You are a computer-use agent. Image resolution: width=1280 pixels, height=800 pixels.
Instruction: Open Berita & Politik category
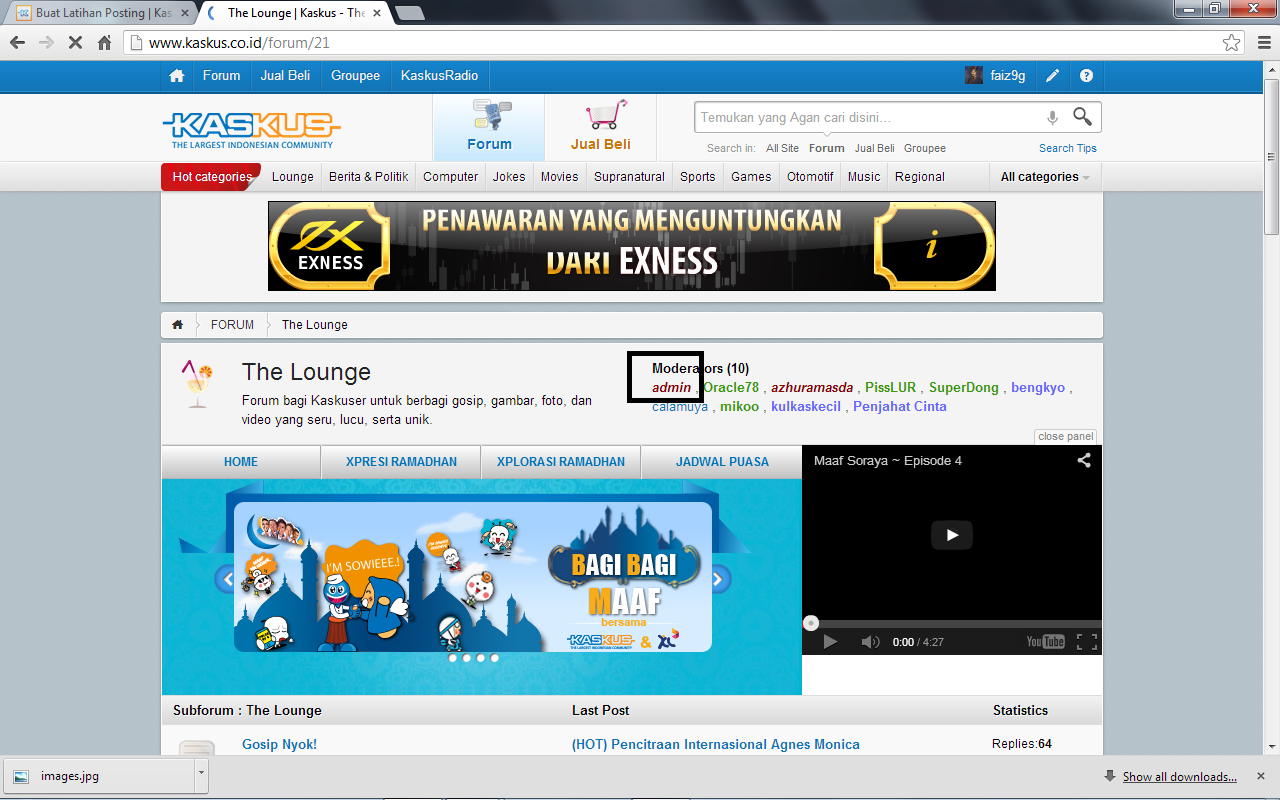pyautogui.click(x=368, y=177)
